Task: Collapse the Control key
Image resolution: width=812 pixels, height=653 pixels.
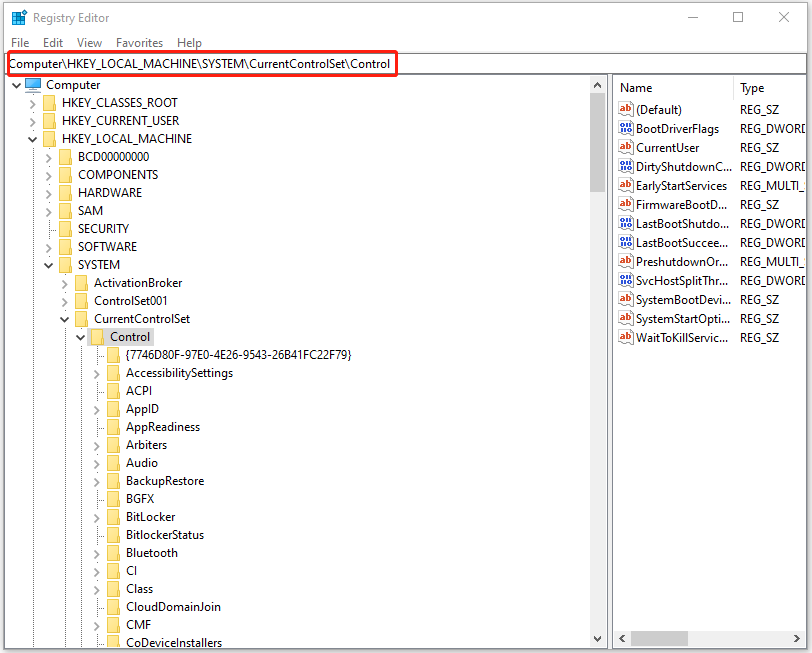Action: point(81,338)
